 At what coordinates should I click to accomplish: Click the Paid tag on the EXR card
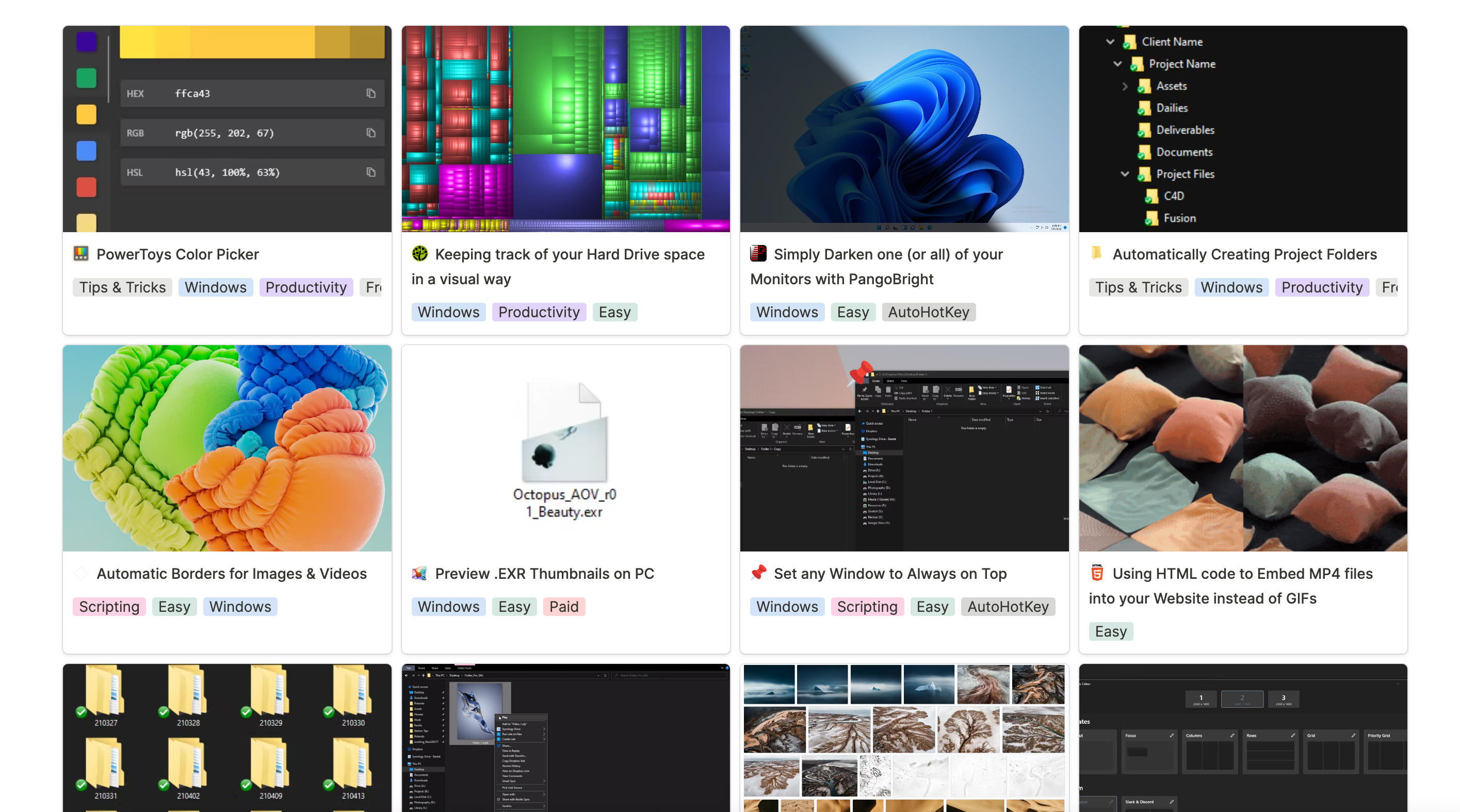[564, 607]
